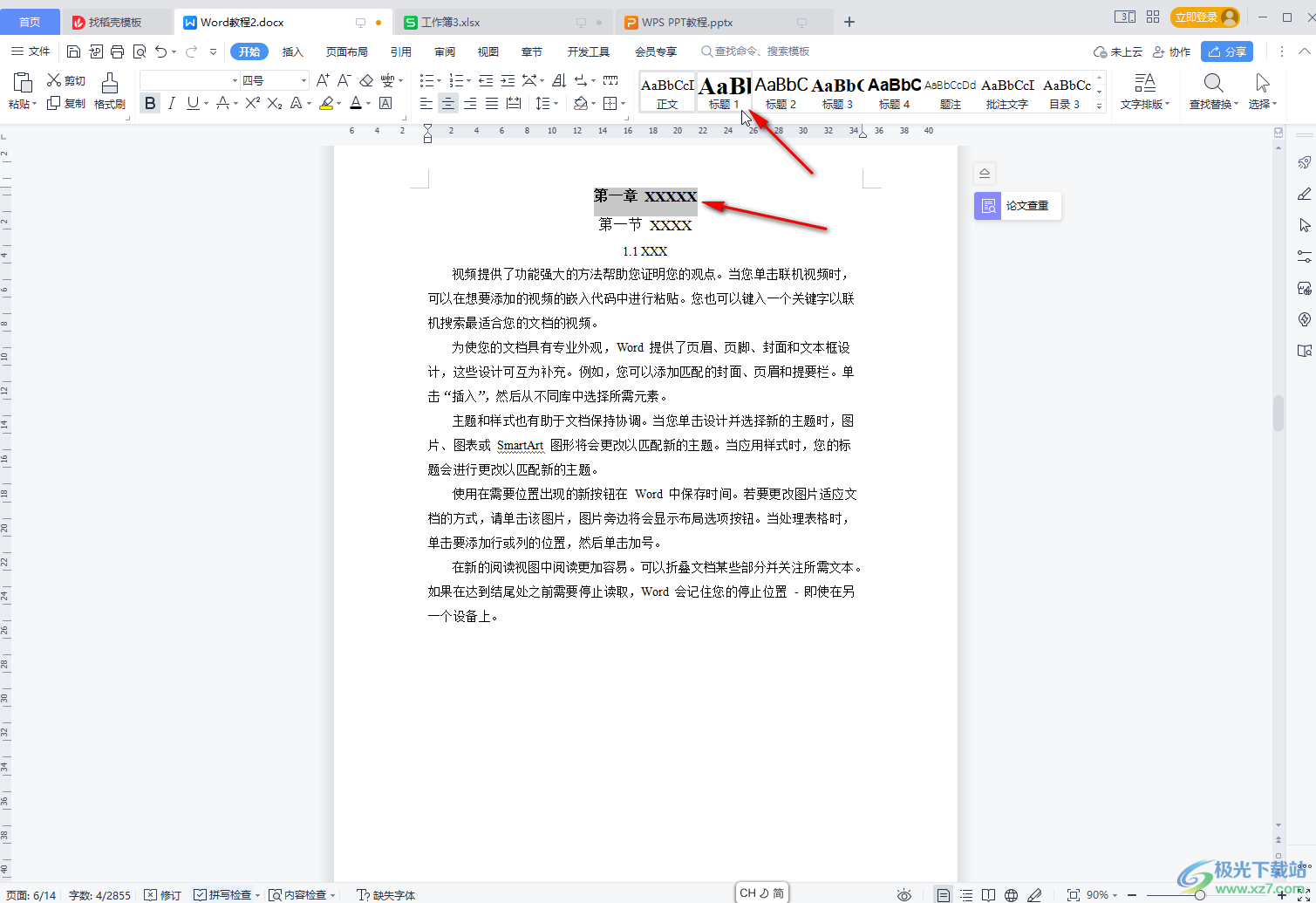
Task: Click the 立即登录 login button
Action: (1204, 17)
